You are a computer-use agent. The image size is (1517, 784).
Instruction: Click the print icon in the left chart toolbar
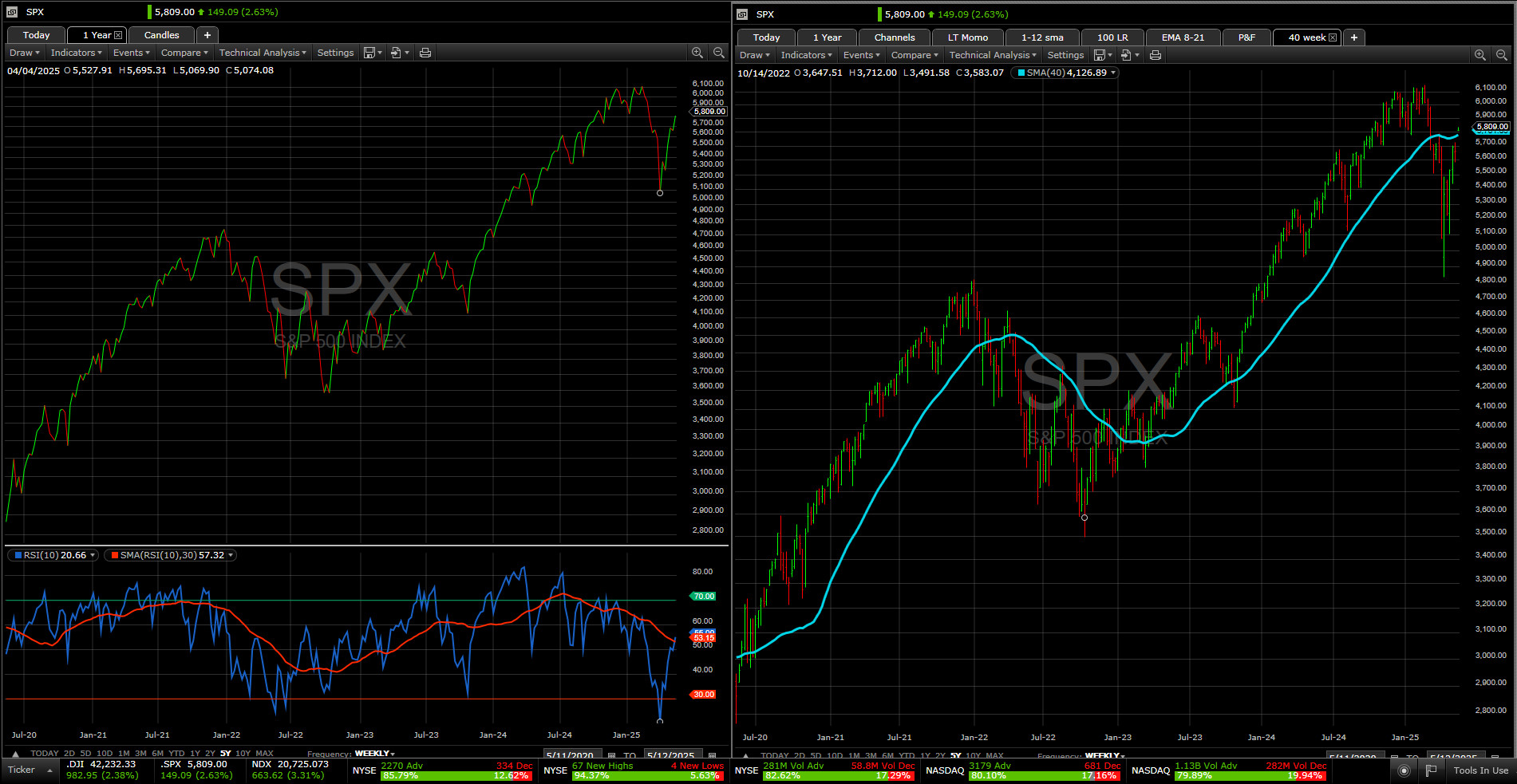[425, 53]
